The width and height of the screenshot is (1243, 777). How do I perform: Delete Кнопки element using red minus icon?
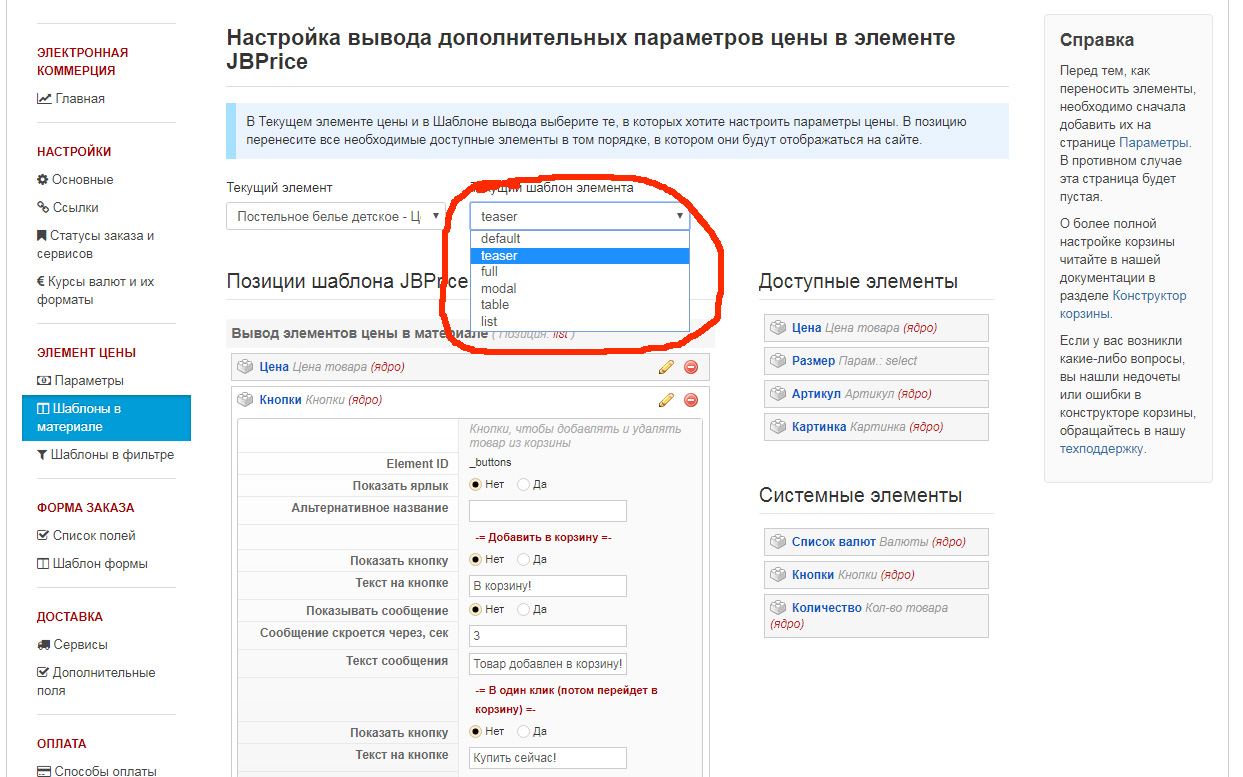(691, 400)
